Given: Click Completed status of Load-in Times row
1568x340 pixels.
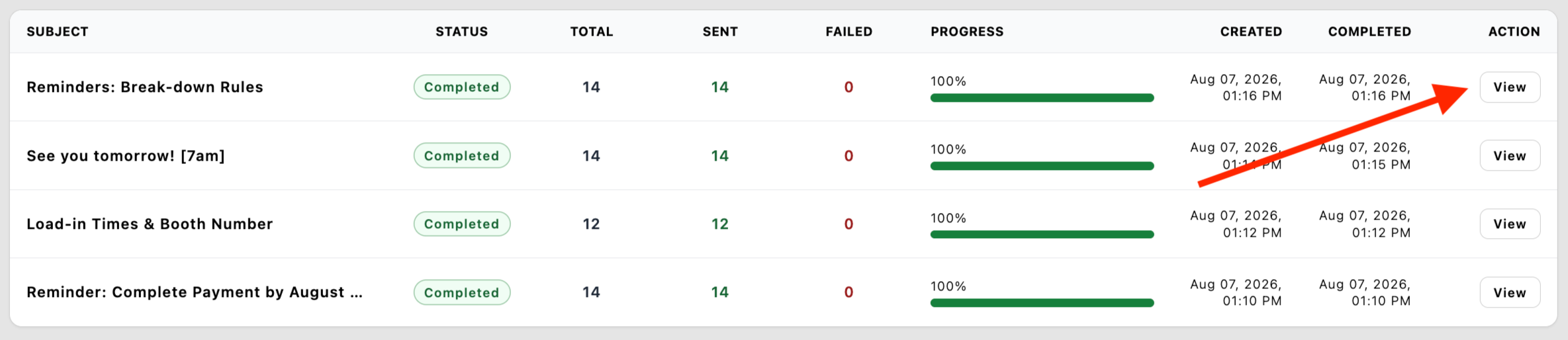Looking at the screenshot, I should pos(462,224).
